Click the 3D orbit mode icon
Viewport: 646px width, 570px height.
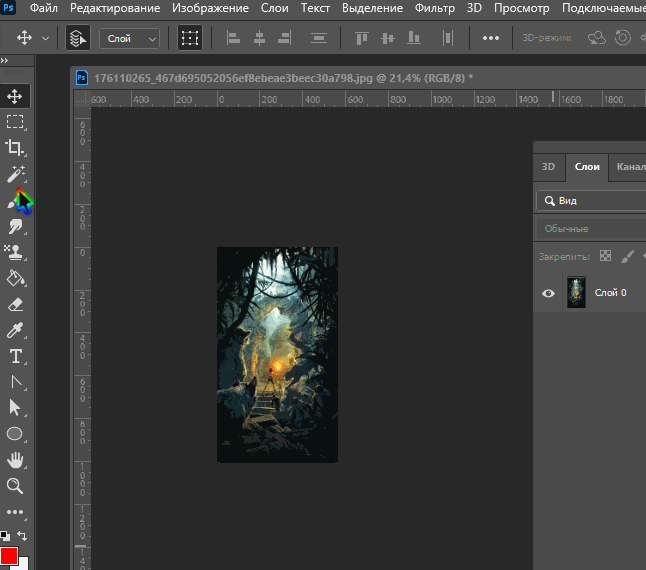click(x=597, y=38)
